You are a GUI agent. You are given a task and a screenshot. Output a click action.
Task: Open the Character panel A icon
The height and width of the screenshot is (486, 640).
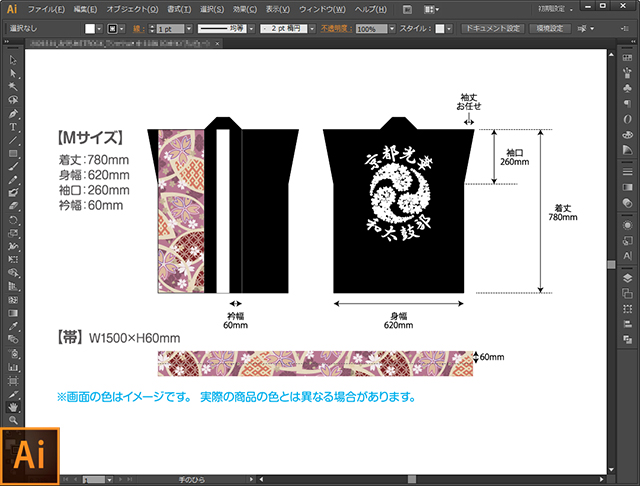(627, 256)
